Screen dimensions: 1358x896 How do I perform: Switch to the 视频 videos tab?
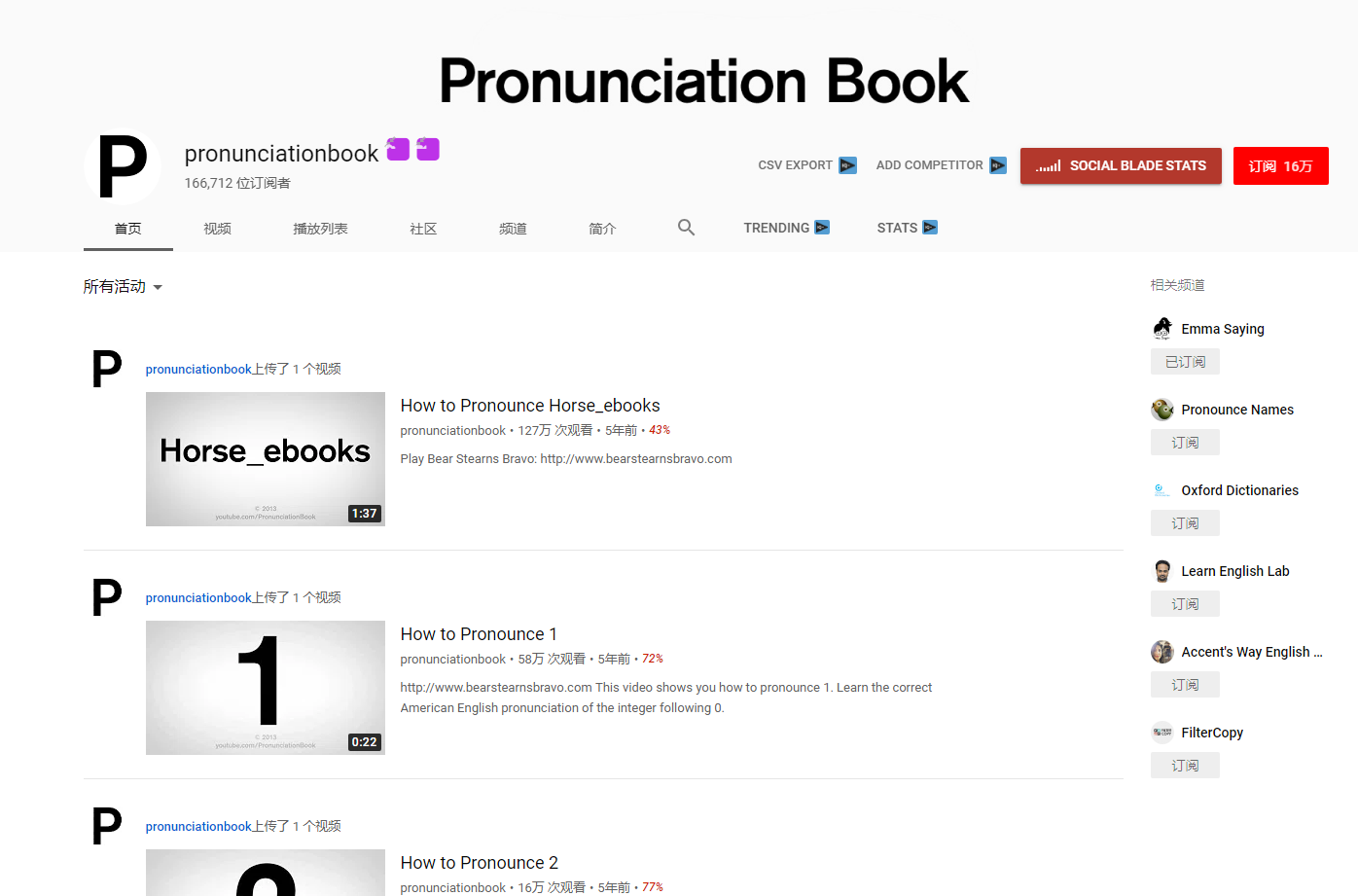pyautogui.click(x=218, y=229)
